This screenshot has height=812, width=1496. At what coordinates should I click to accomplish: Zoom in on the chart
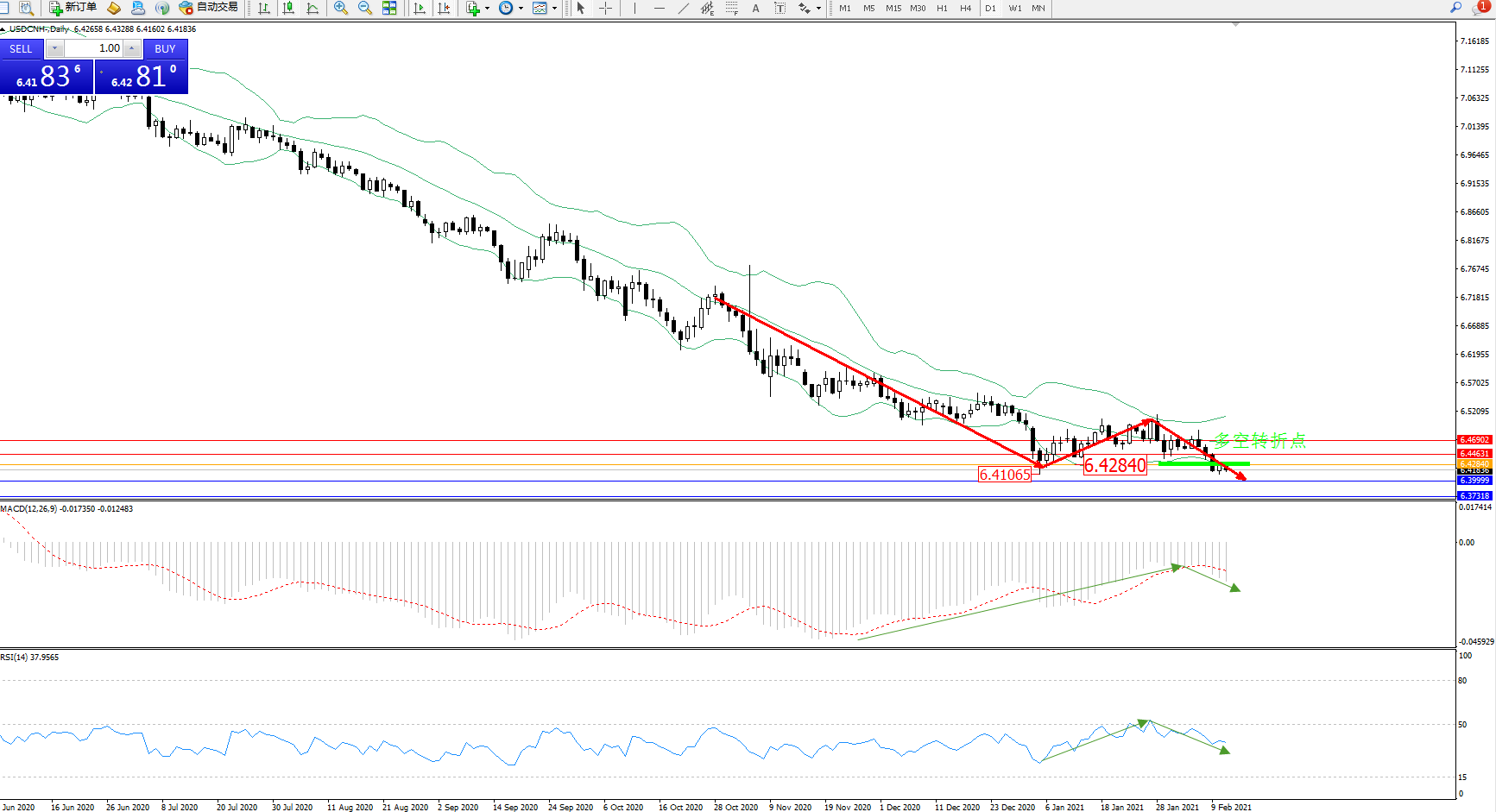(x=341, y=8)
